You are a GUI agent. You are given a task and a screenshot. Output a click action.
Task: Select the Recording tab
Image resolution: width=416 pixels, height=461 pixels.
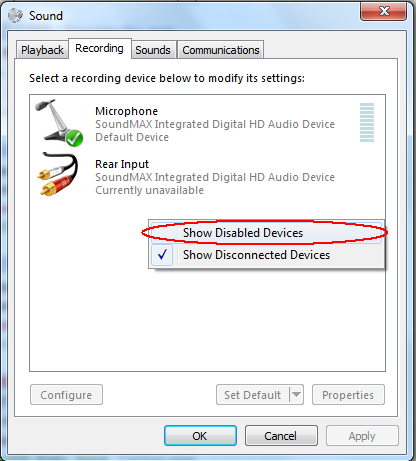click(99, 48)
